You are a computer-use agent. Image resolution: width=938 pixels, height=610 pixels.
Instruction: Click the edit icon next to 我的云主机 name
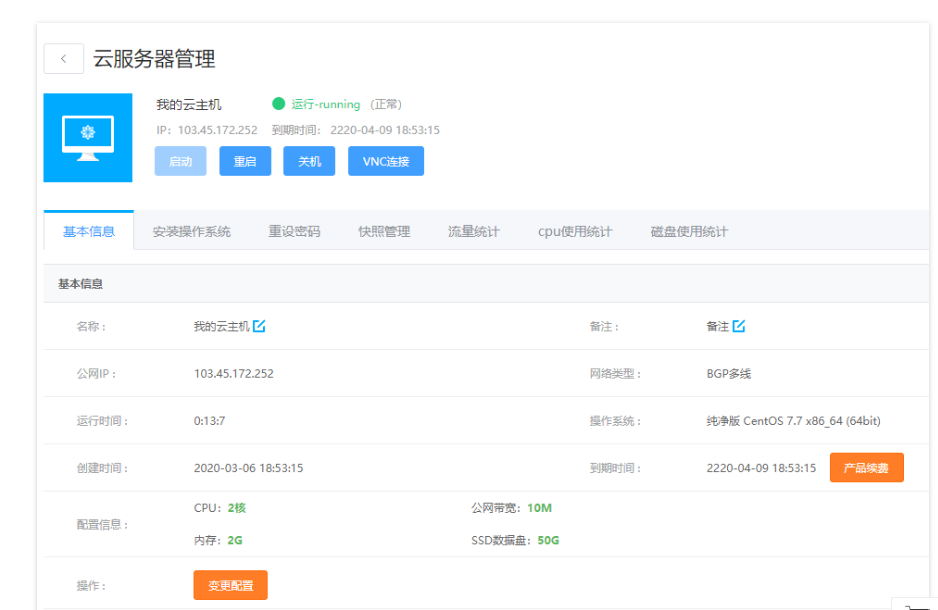tap(259, 326)
